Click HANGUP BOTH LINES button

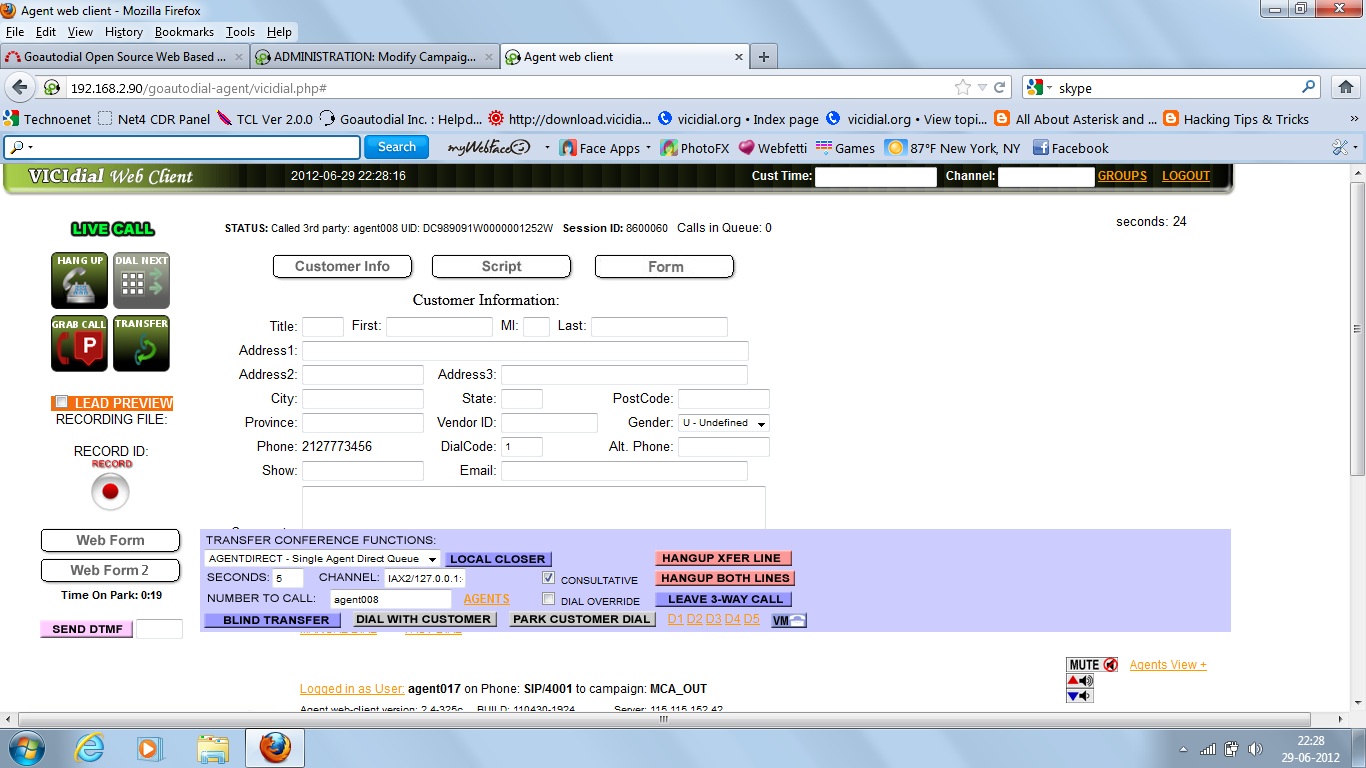[724, 578]
